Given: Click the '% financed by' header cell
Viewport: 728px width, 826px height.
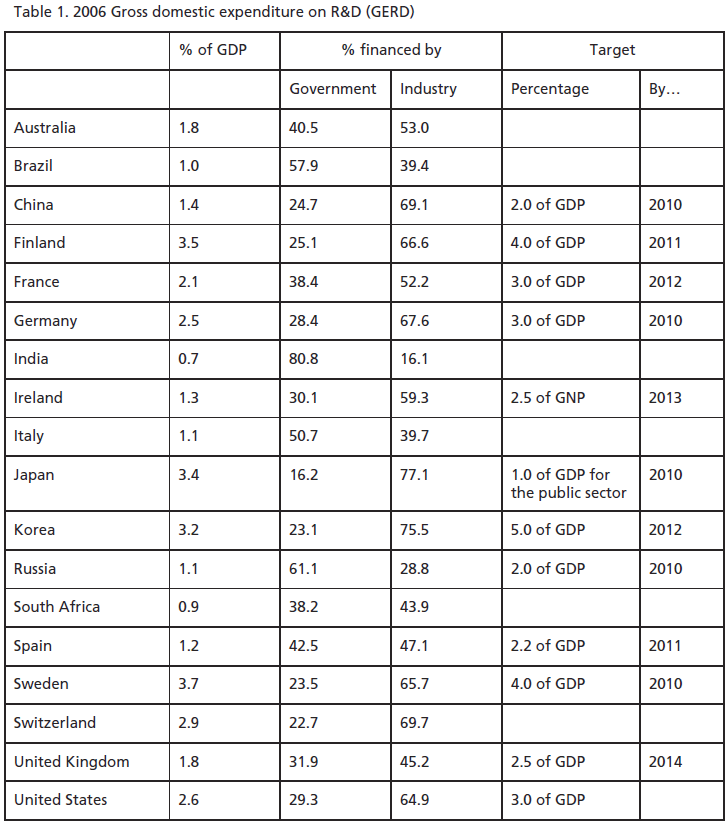Looking at the screenshot, I should pos(391,50).
